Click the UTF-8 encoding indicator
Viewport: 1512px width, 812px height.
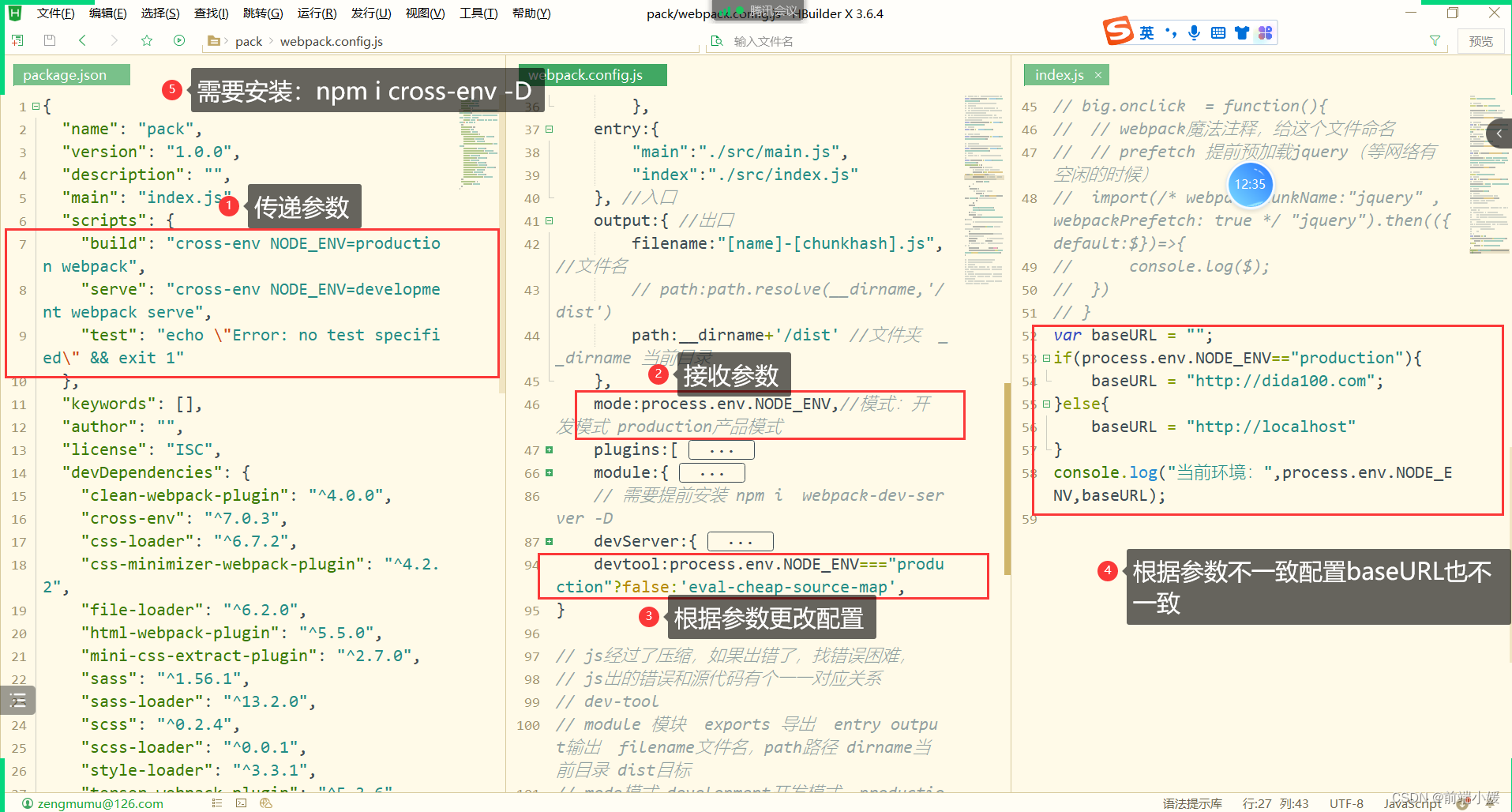pos(1346,803)
